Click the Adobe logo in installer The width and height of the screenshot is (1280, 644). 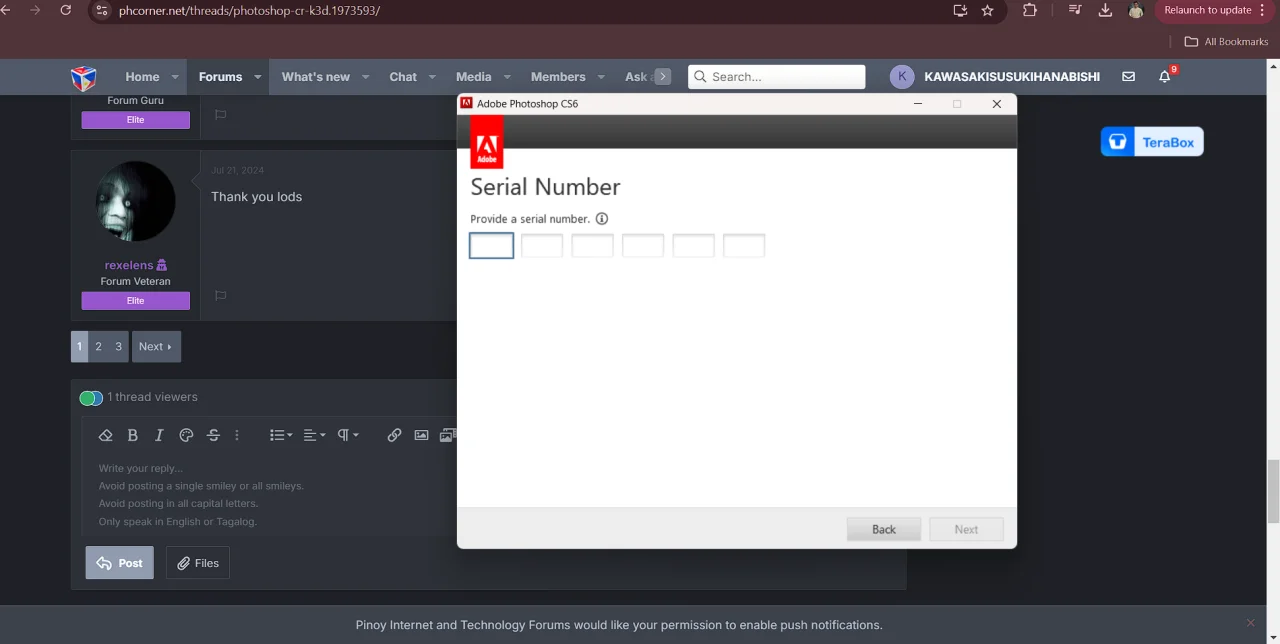click(487, 142)
